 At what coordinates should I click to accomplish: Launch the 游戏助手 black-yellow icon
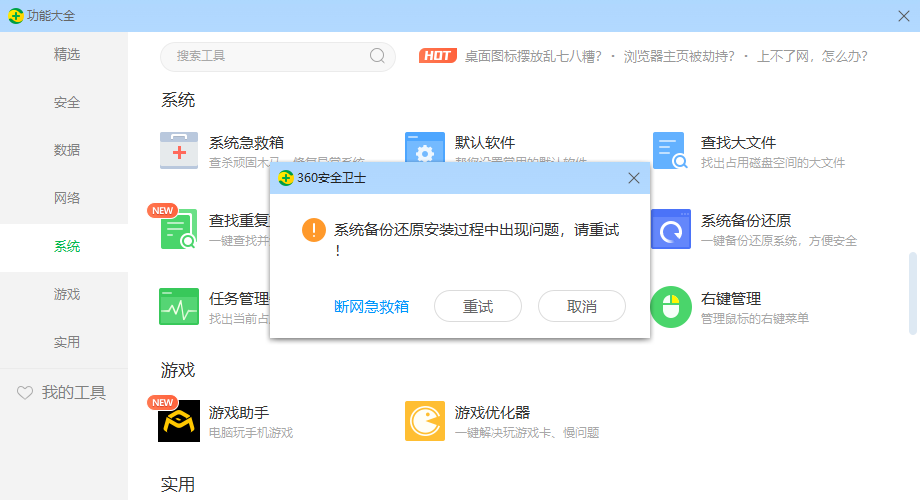coord(179,421)
